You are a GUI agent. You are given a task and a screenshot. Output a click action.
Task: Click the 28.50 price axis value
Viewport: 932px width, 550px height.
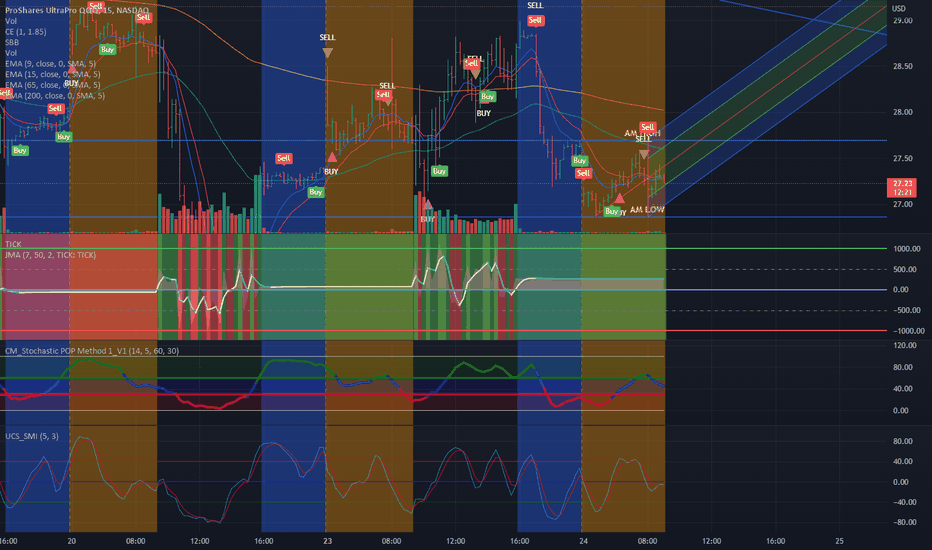click(x=902, y=67)
